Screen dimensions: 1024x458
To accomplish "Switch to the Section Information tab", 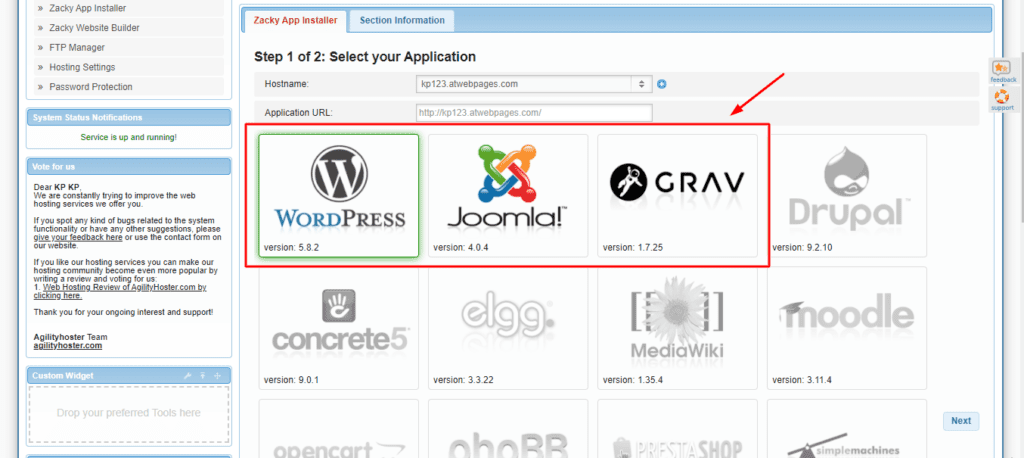I will point(402,20).
